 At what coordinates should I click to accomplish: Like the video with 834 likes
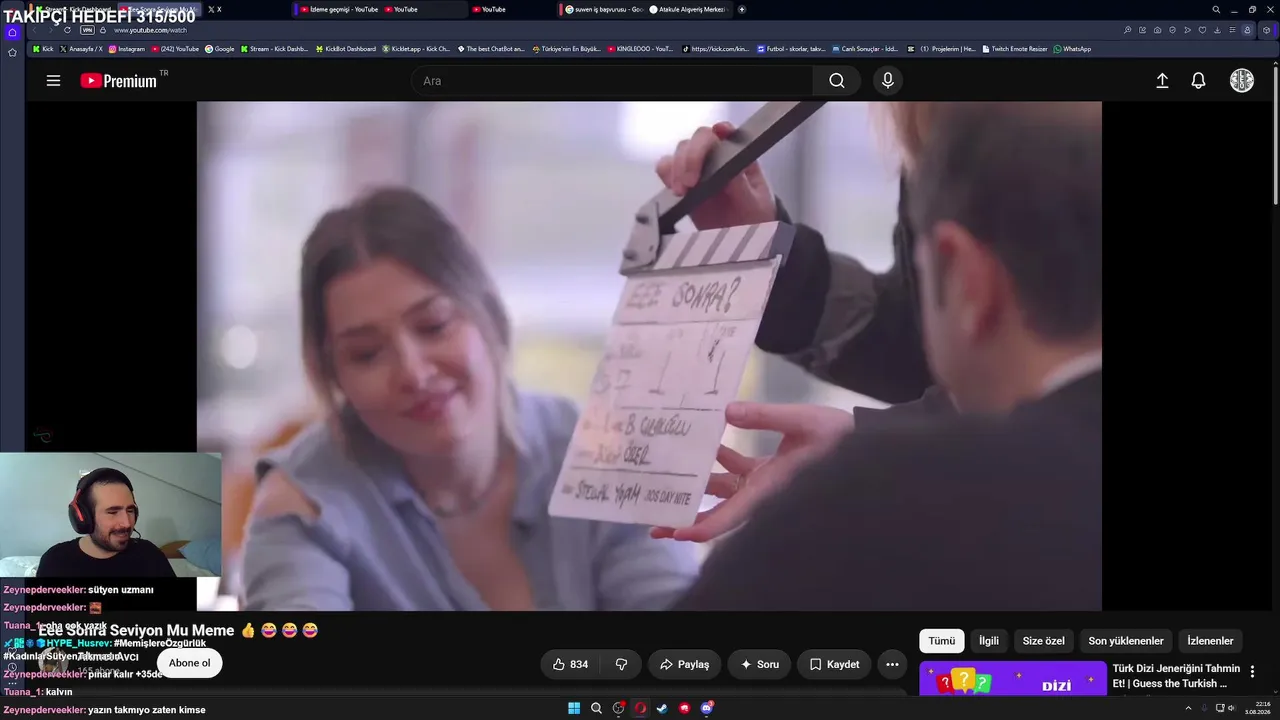pyautogui.click(x=569, y=664)
